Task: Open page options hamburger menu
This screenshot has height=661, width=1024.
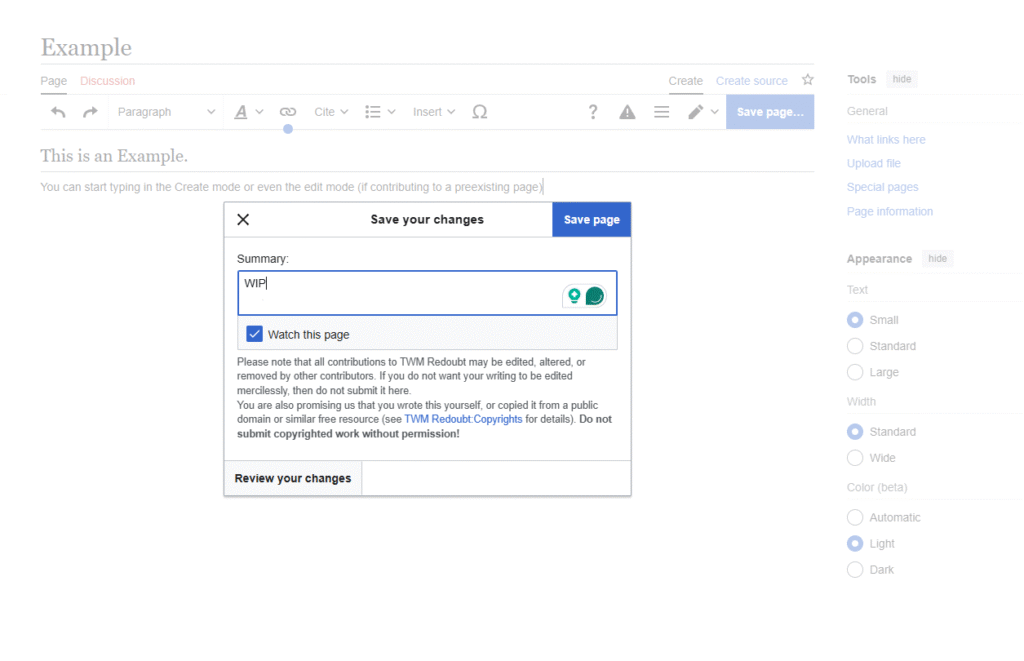Action: [x=661, y=112]
